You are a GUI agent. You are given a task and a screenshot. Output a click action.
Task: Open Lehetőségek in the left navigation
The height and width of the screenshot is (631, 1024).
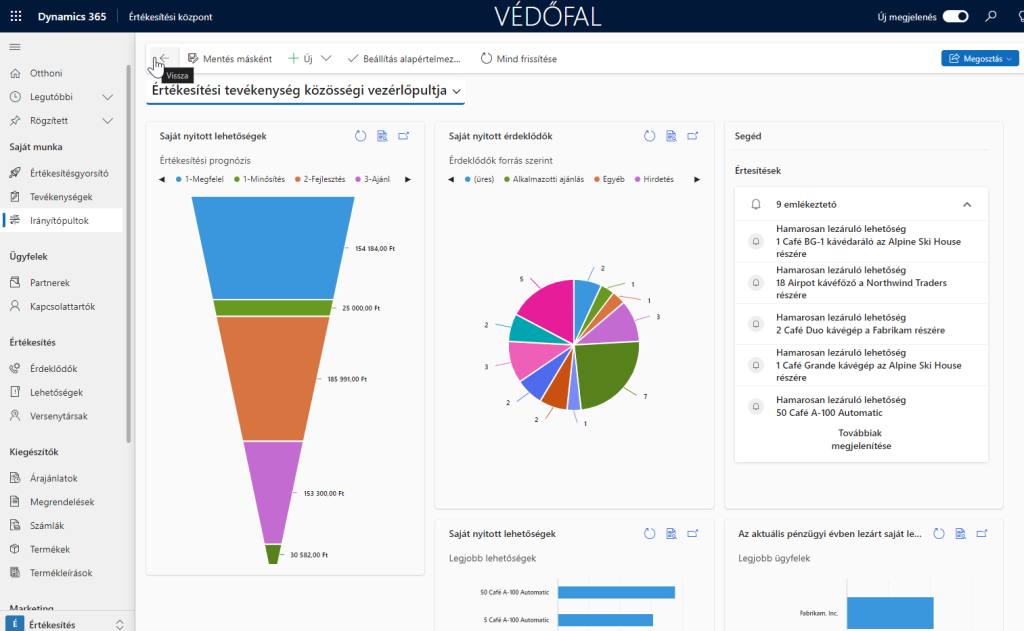tap(56, 392)
